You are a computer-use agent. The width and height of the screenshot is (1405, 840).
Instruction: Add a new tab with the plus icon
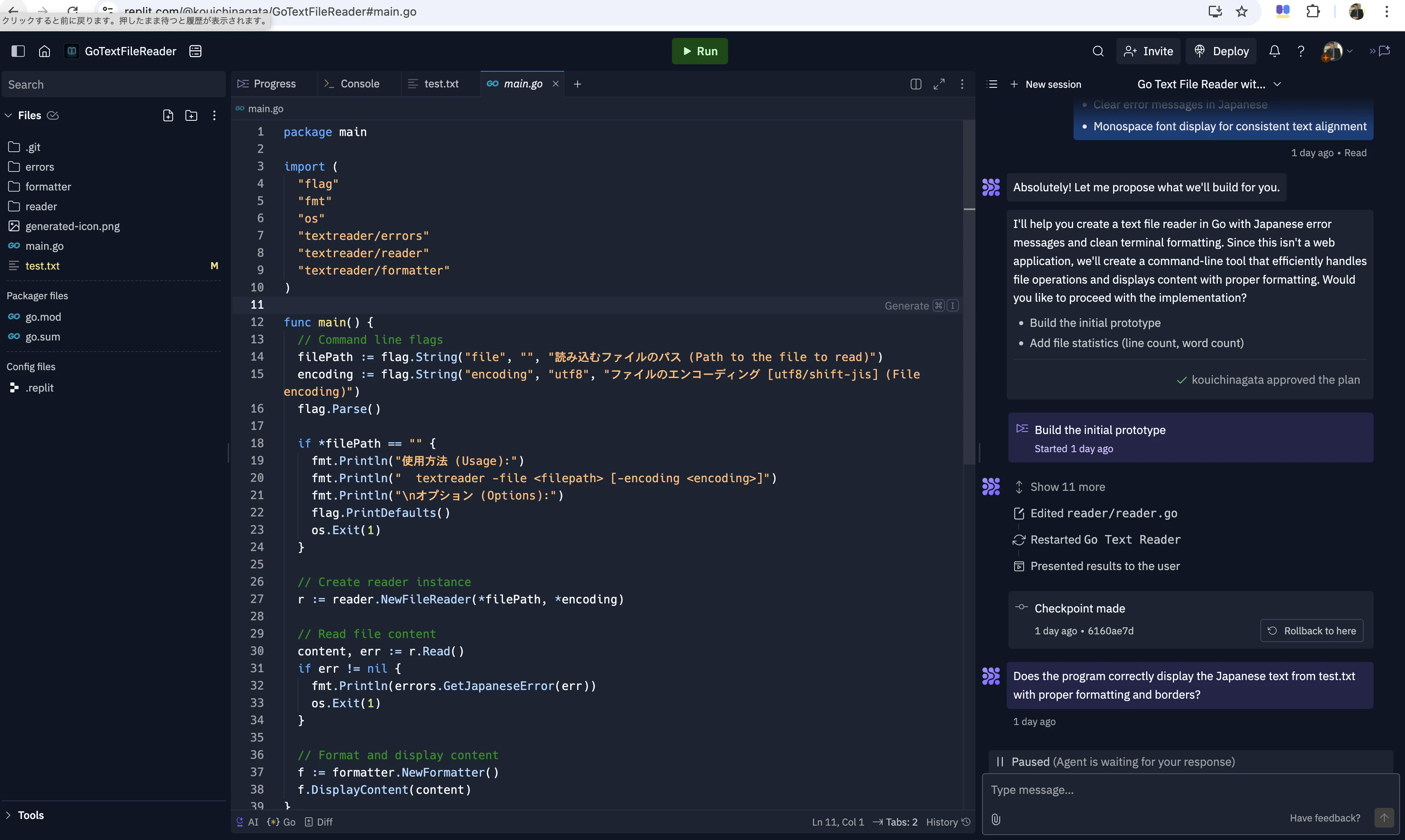(578, 84)
